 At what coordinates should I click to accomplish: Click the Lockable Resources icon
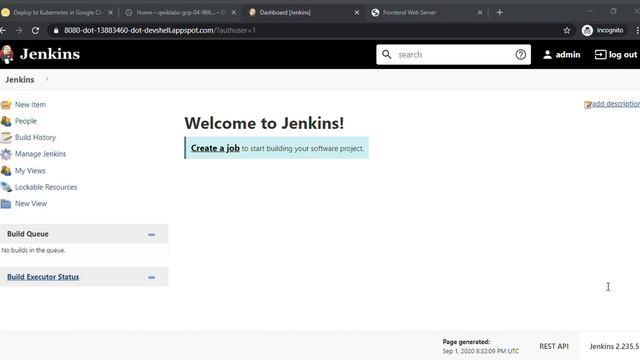[x=6, y=187]
